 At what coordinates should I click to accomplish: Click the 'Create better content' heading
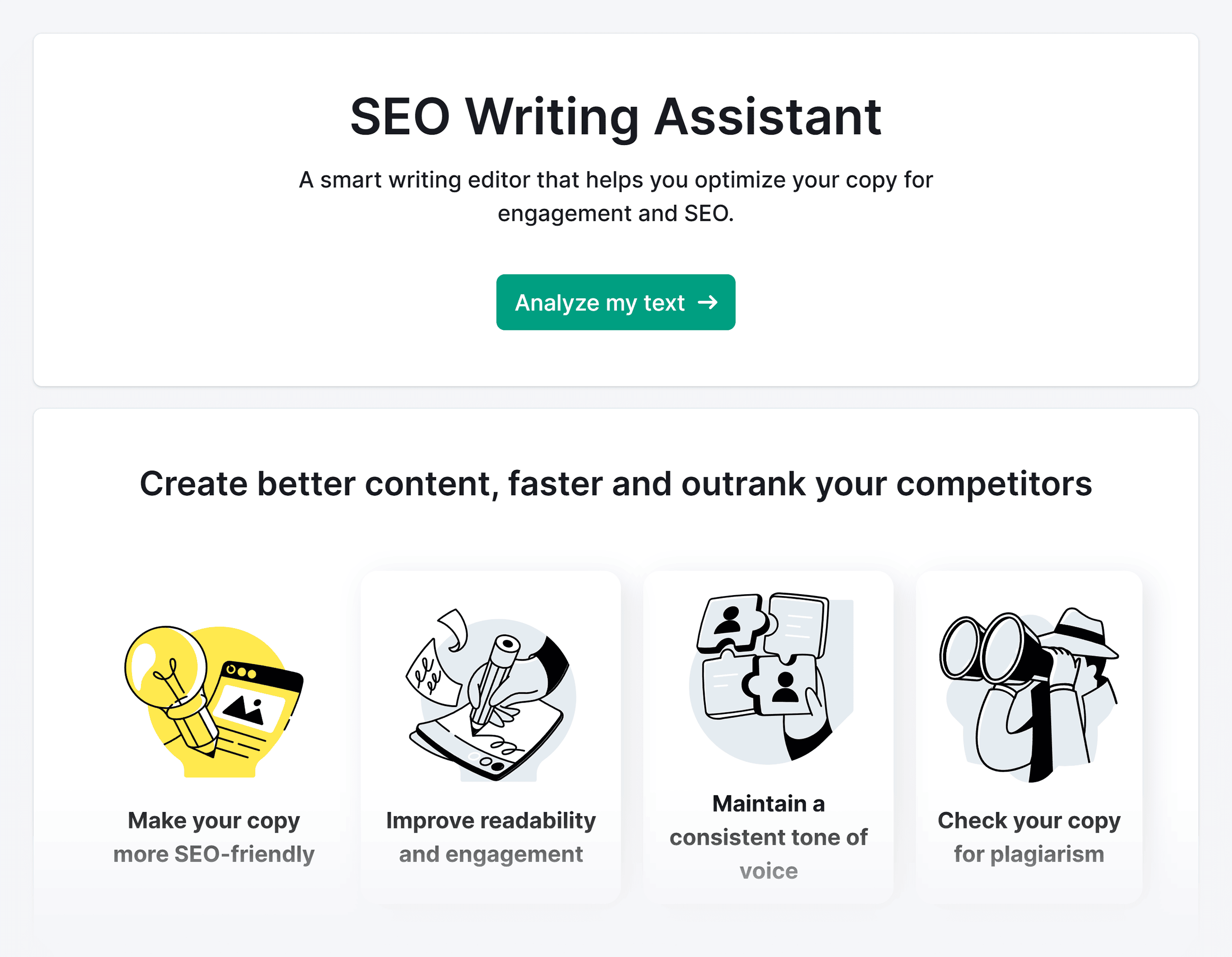tap(616, 484)
